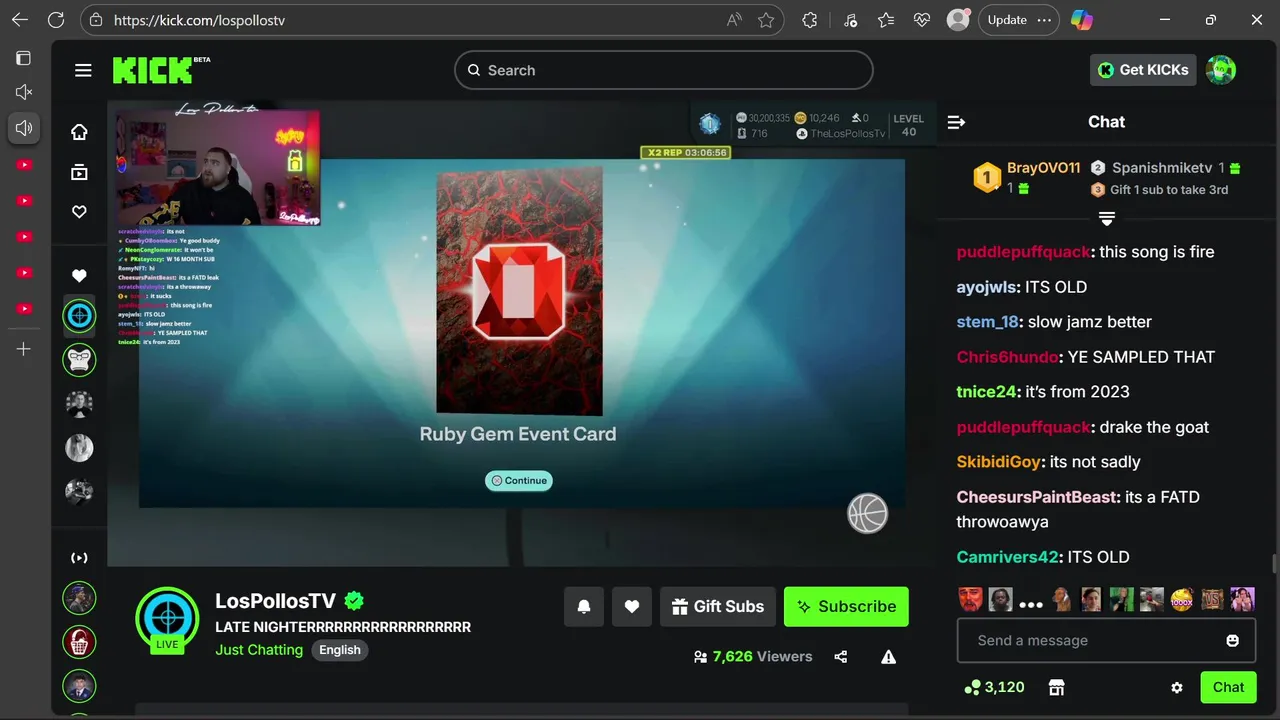Screen dimensions: 1280x720
Task: Open Following heart outline icon in sidebar
Action: (79, 212)
